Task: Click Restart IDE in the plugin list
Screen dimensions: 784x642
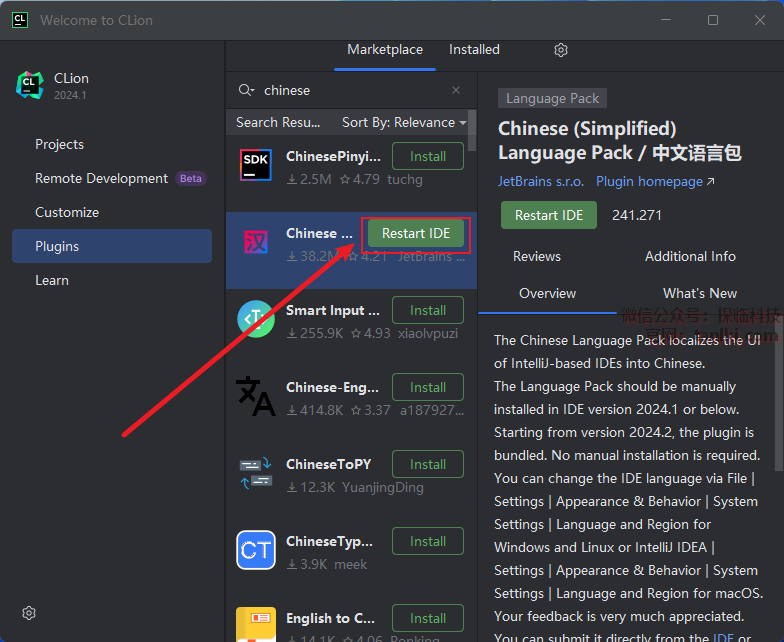Action: 416,233
